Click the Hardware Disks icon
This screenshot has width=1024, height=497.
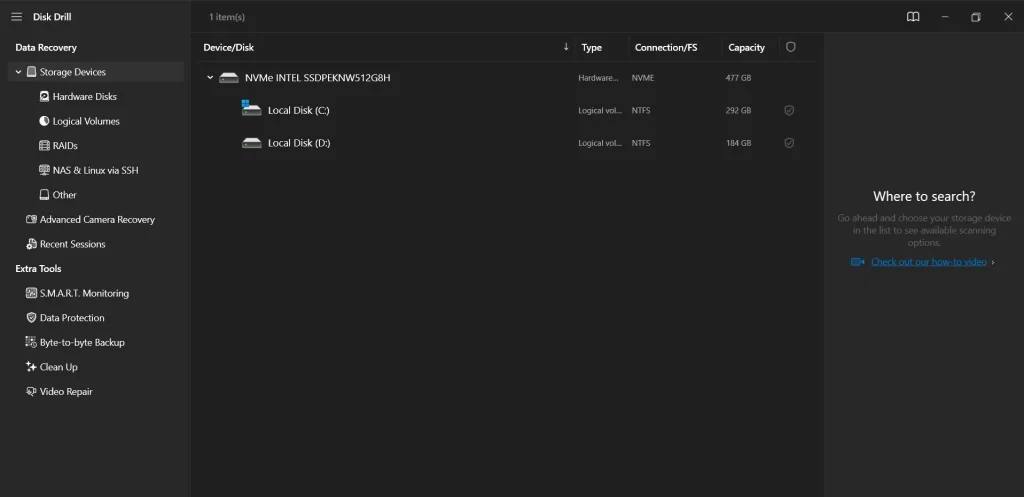coord(44,97)
